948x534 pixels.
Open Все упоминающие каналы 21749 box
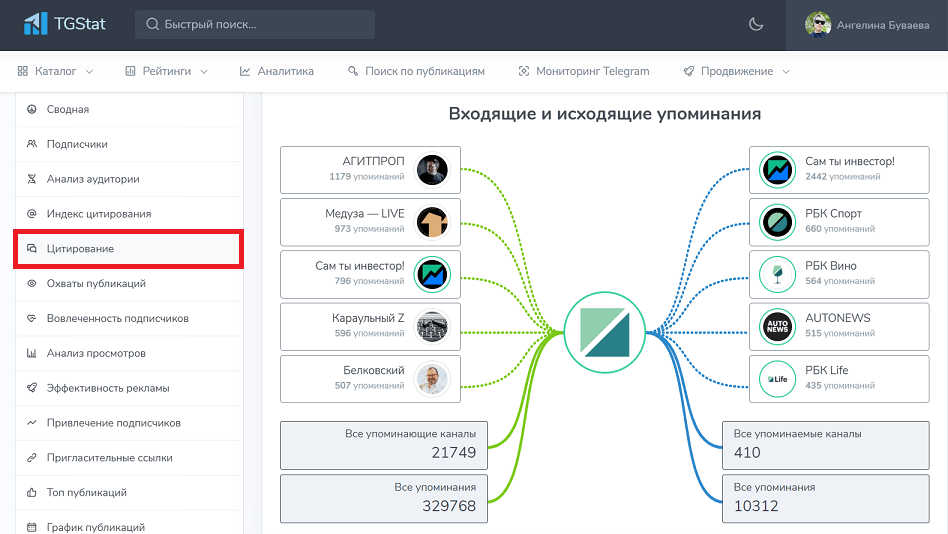tap(384, 445)
